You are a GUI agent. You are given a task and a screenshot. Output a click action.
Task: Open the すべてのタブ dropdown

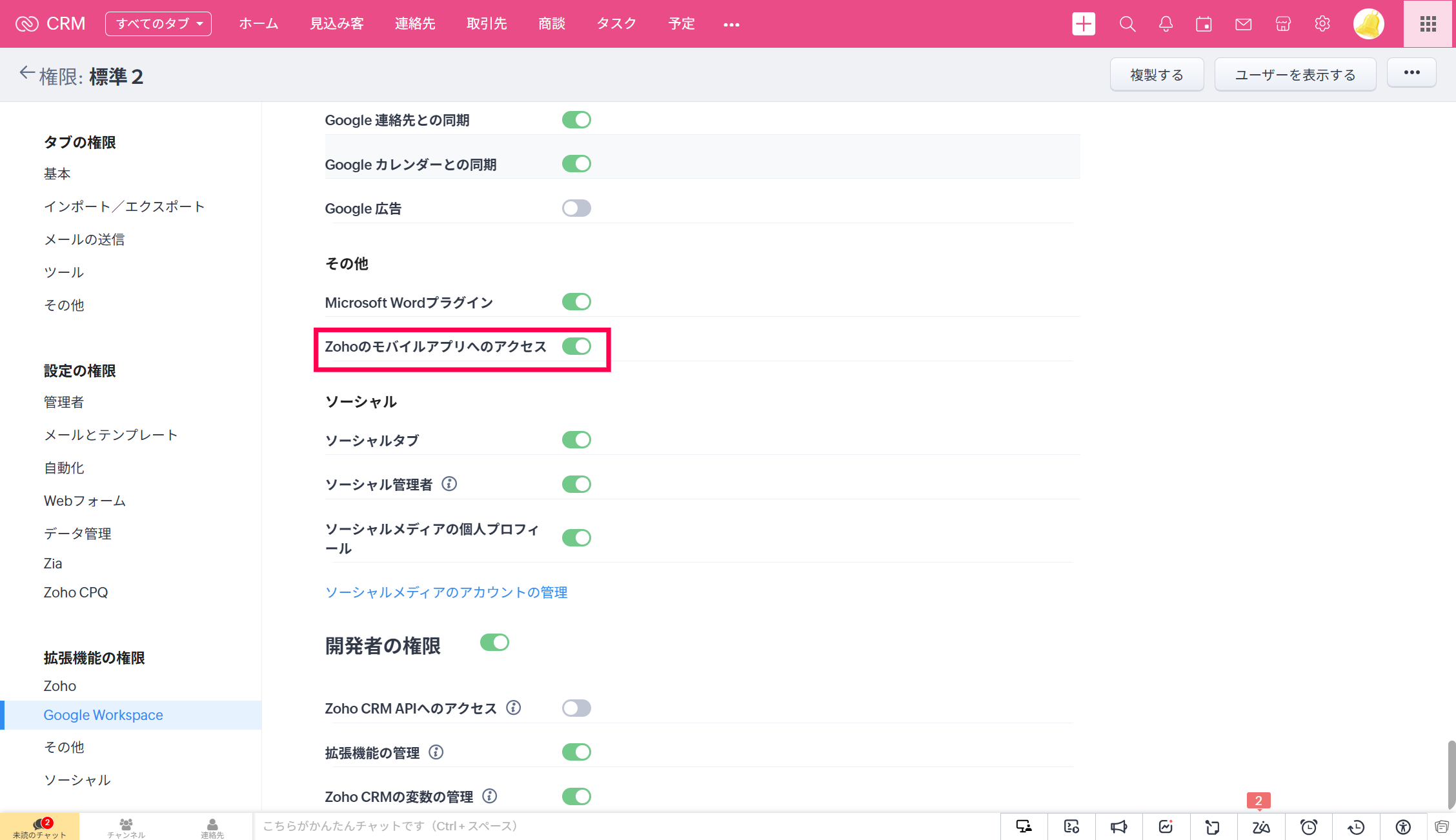point(158,24)
